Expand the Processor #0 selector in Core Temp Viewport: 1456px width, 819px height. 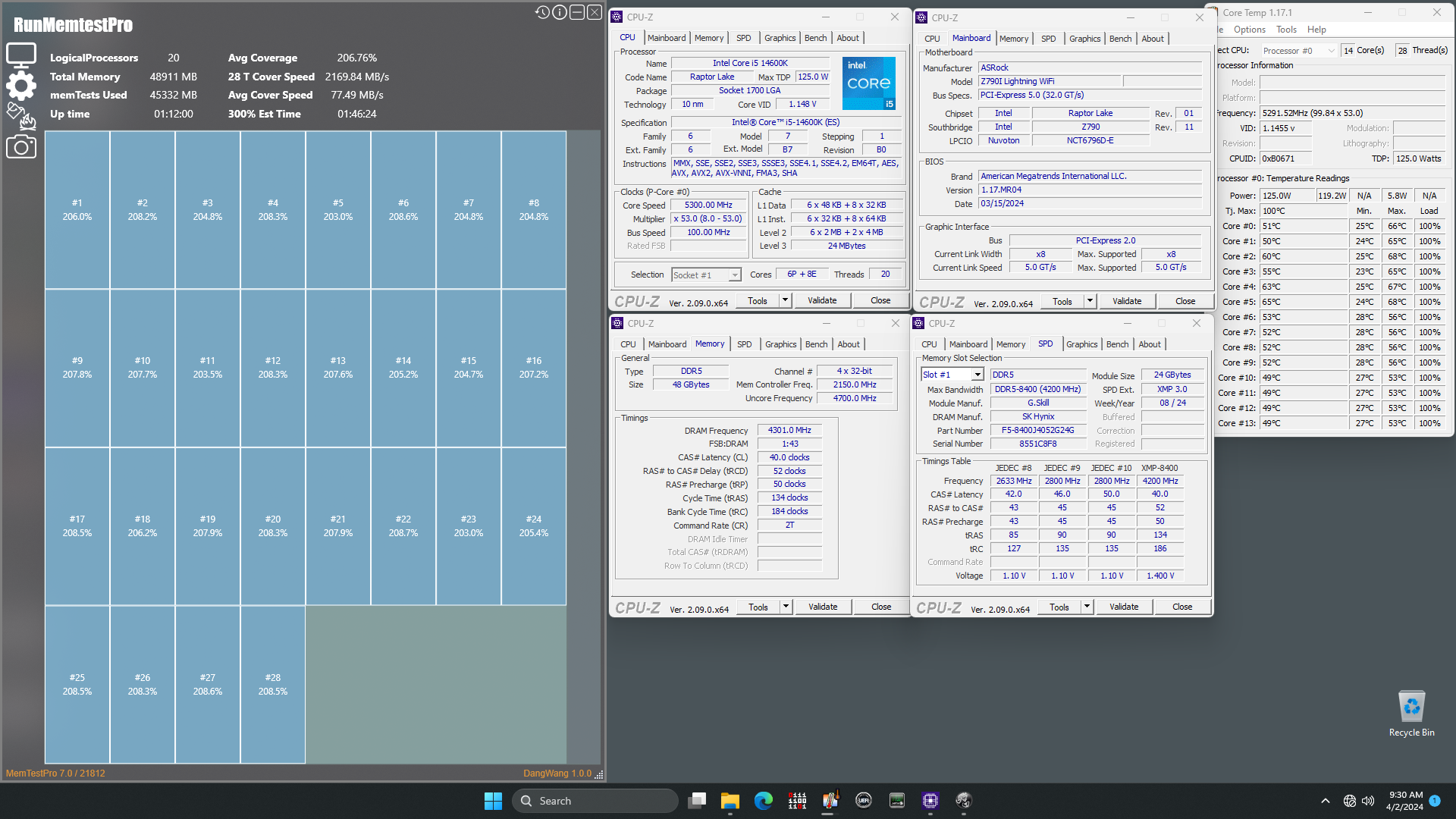point(1332,50)
